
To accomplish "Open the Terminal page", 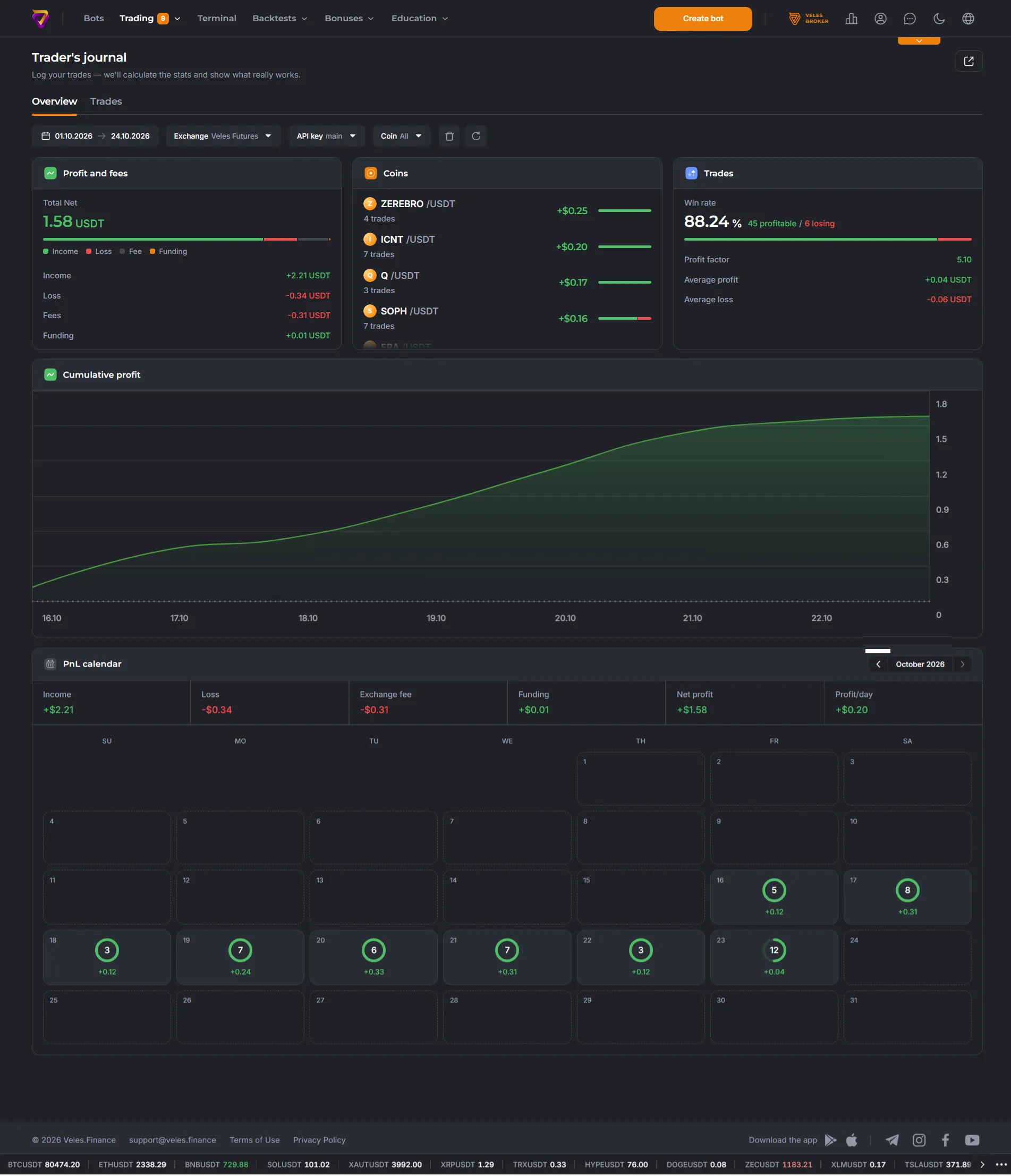I will pyautogui.click(x=217, y=19).
